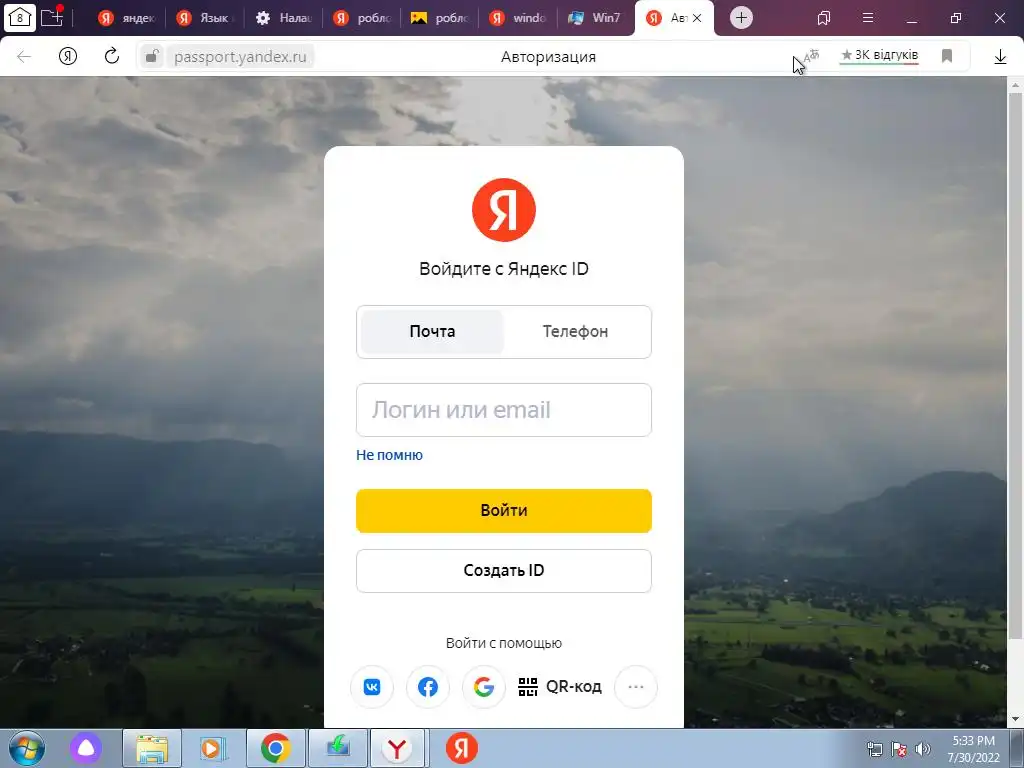
Task: Go back with the arrow button
Action: pos(24,57)
